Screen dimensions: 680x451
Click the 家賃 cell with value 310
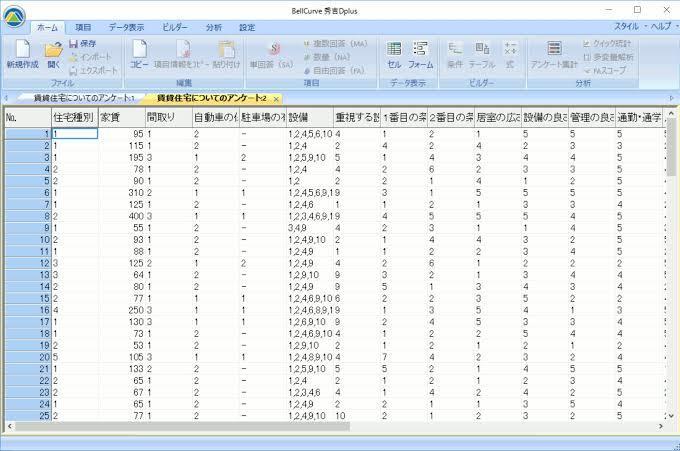coord(122,193)
